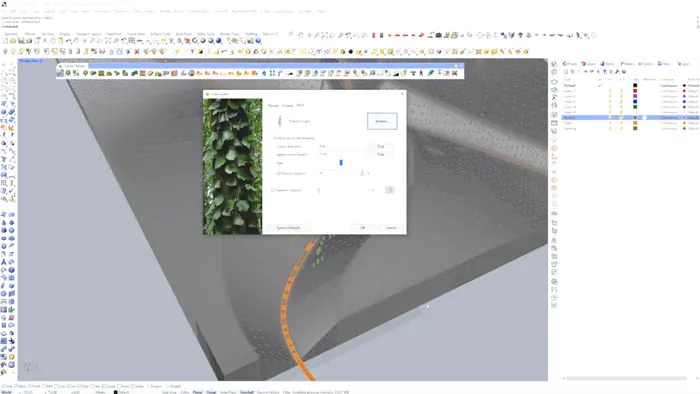Screen dimensions: 700x394
Task: Switch to the Layers panel tab
Action: (589, 64)
